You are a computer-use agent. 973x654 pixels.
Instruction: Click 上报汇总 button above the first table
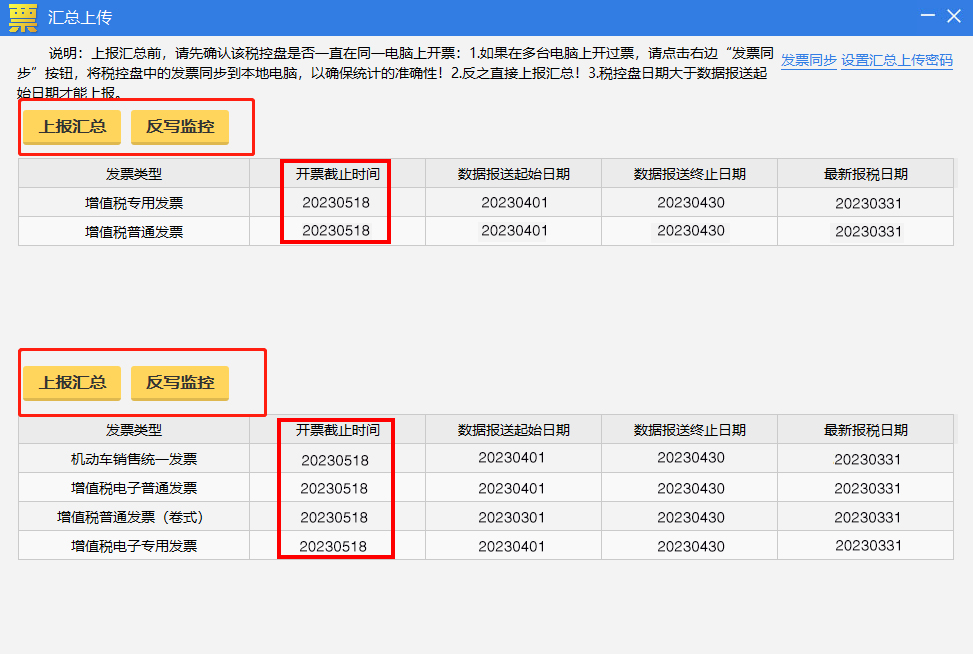[x=72, y=127]
